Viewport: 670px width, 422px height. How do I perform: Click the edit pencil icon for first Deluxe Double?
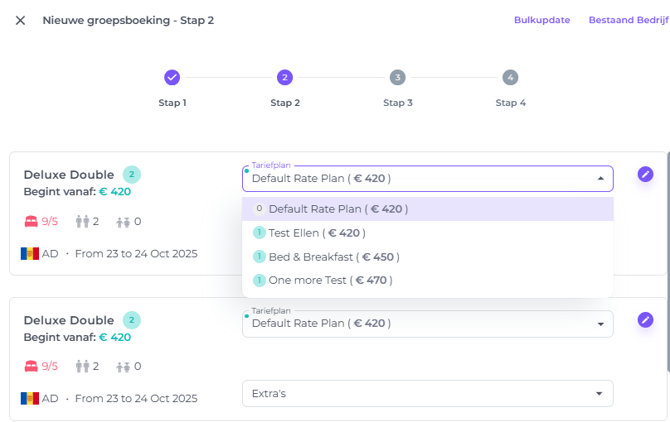645,174
